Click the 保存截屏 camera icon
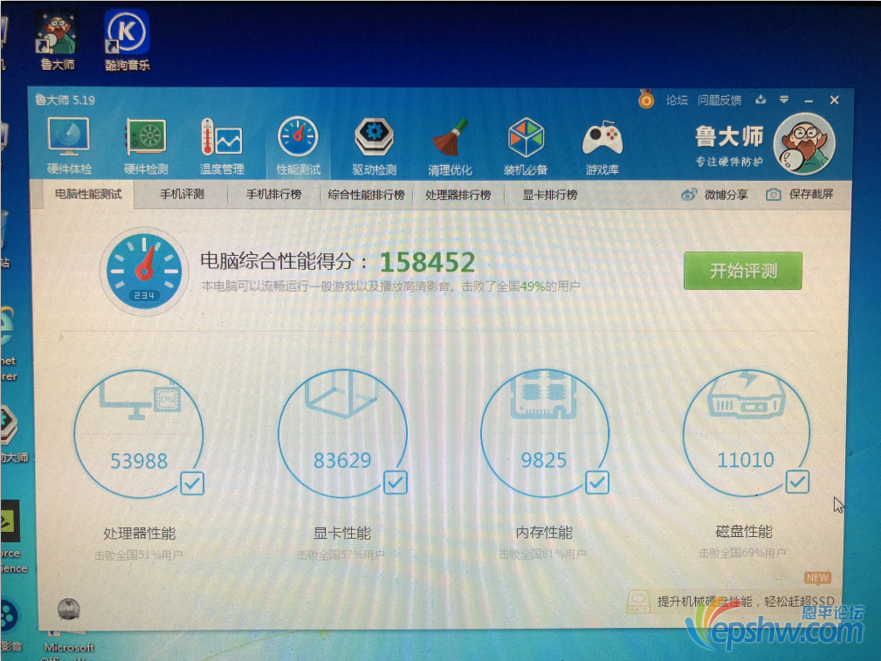The height and width of the screenshot is (661, 881). pos(774,194)
